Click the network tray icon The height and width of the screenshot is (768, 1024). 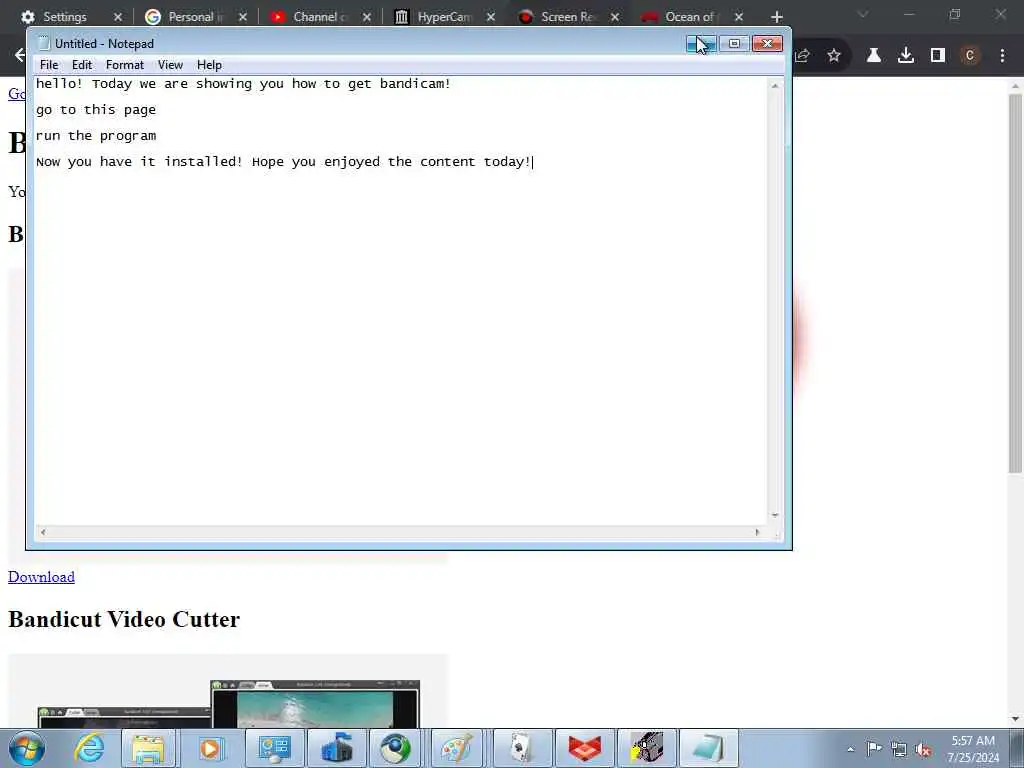coord(899,749)
